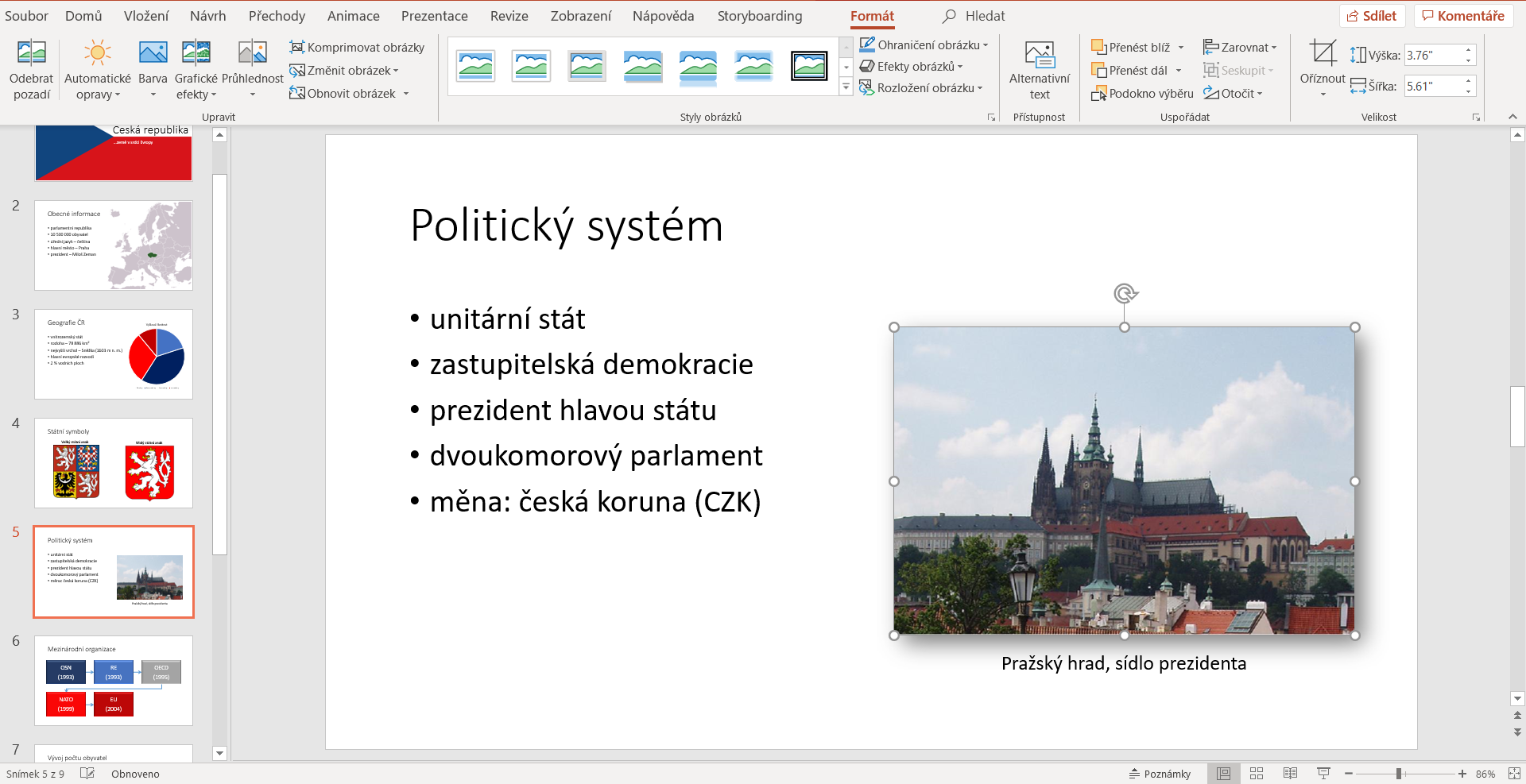The image size is (1526, 784).
Task: Open Alternativní text pane
Action: coord(1039,70)
